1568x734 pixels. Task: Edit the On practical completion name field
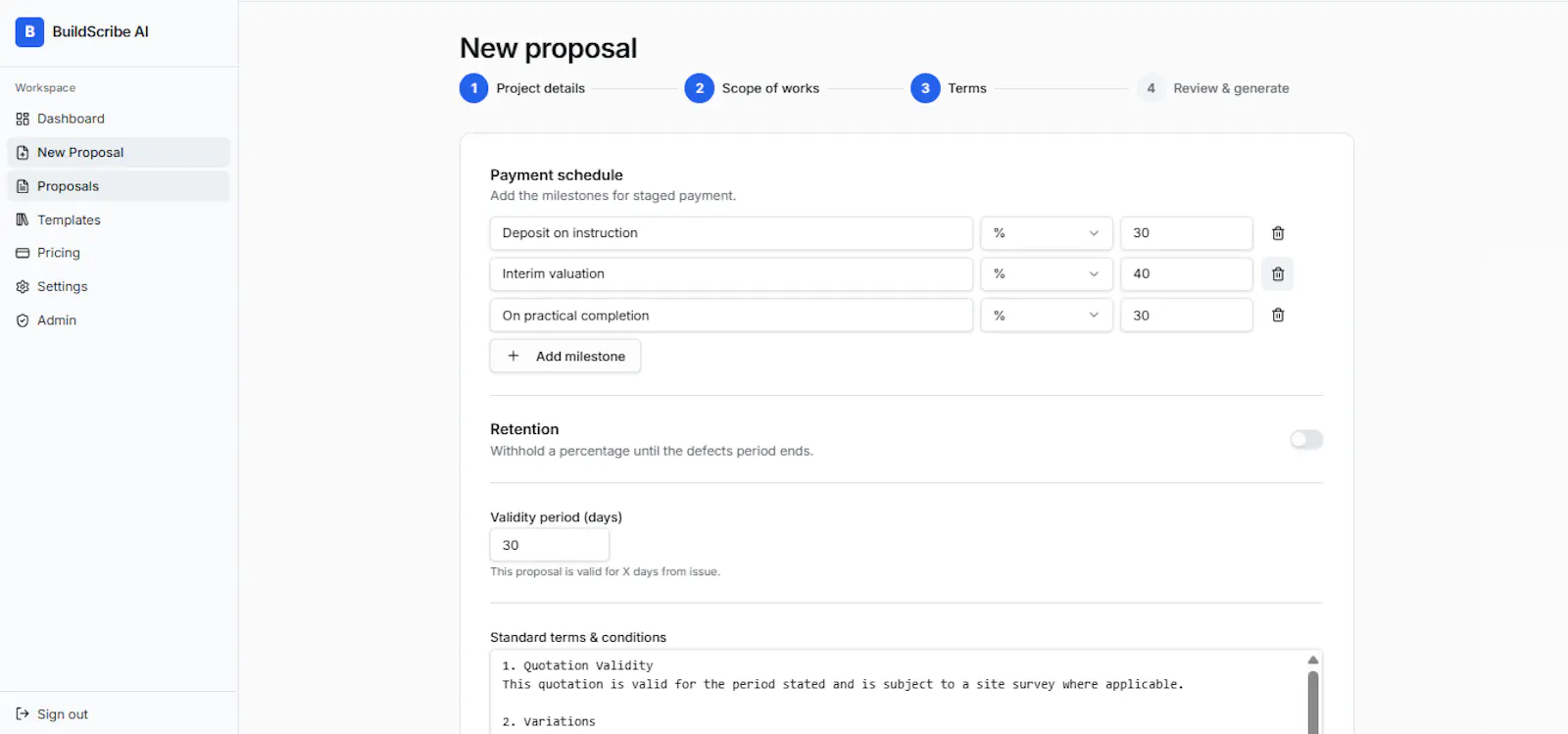tap(731, 316)
